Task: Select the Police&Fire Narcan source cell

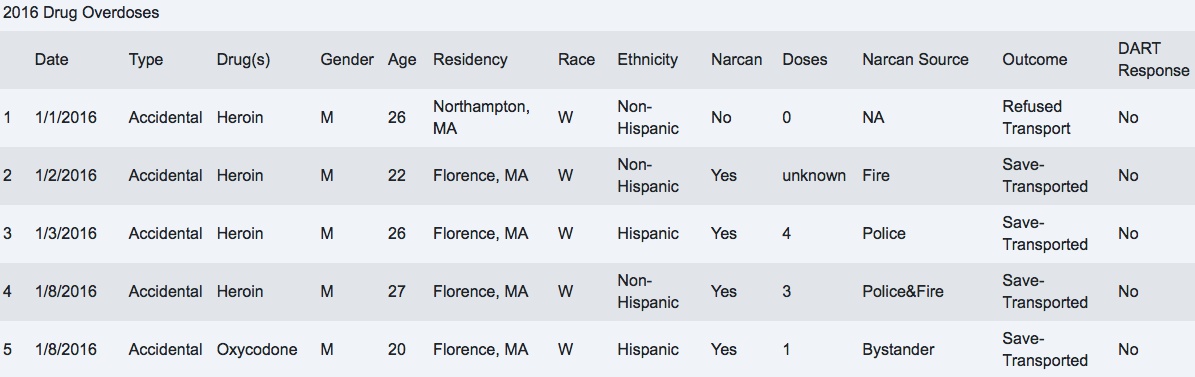Action: [902, 291]
